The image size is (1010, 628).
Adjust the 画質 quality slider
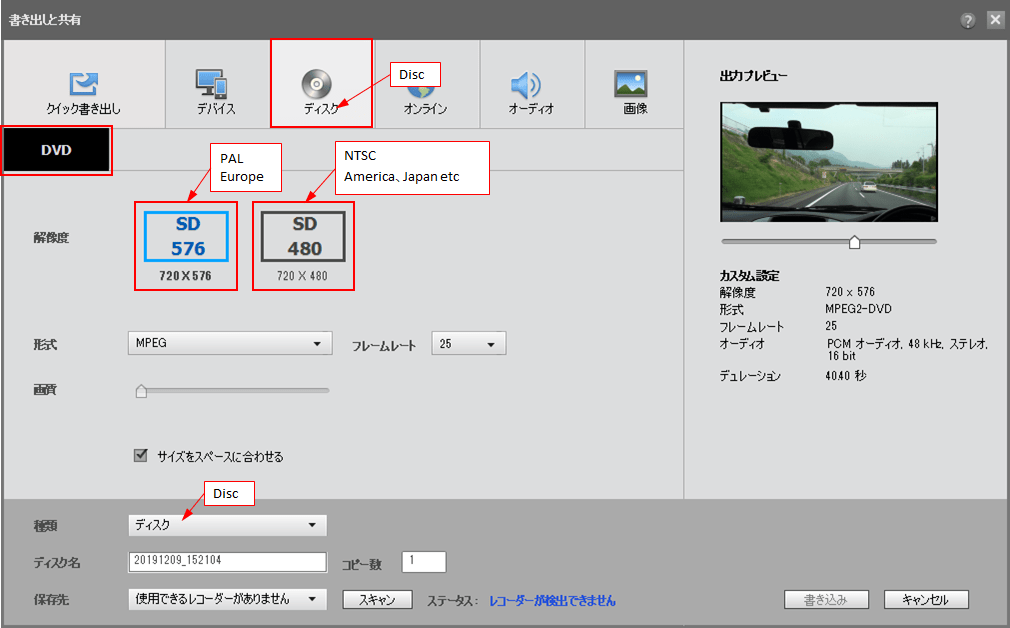[141, 389]
